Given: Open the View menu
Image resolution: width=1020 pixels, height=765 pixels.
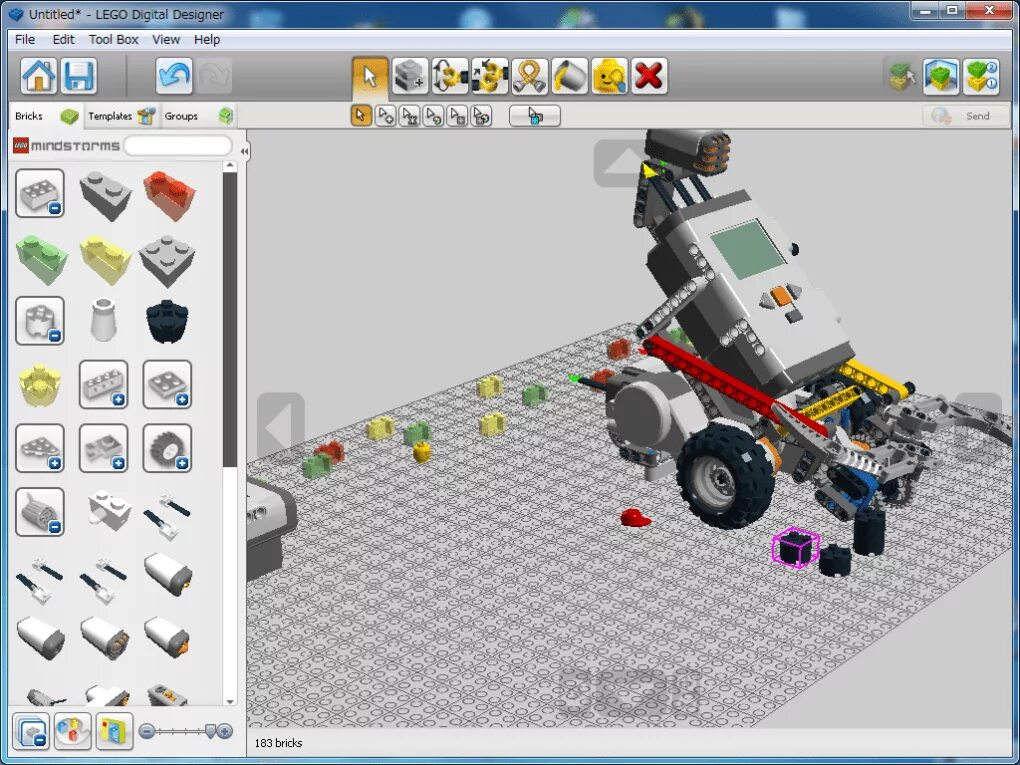Looking at the screenshot, I should [x=166, y=40].
